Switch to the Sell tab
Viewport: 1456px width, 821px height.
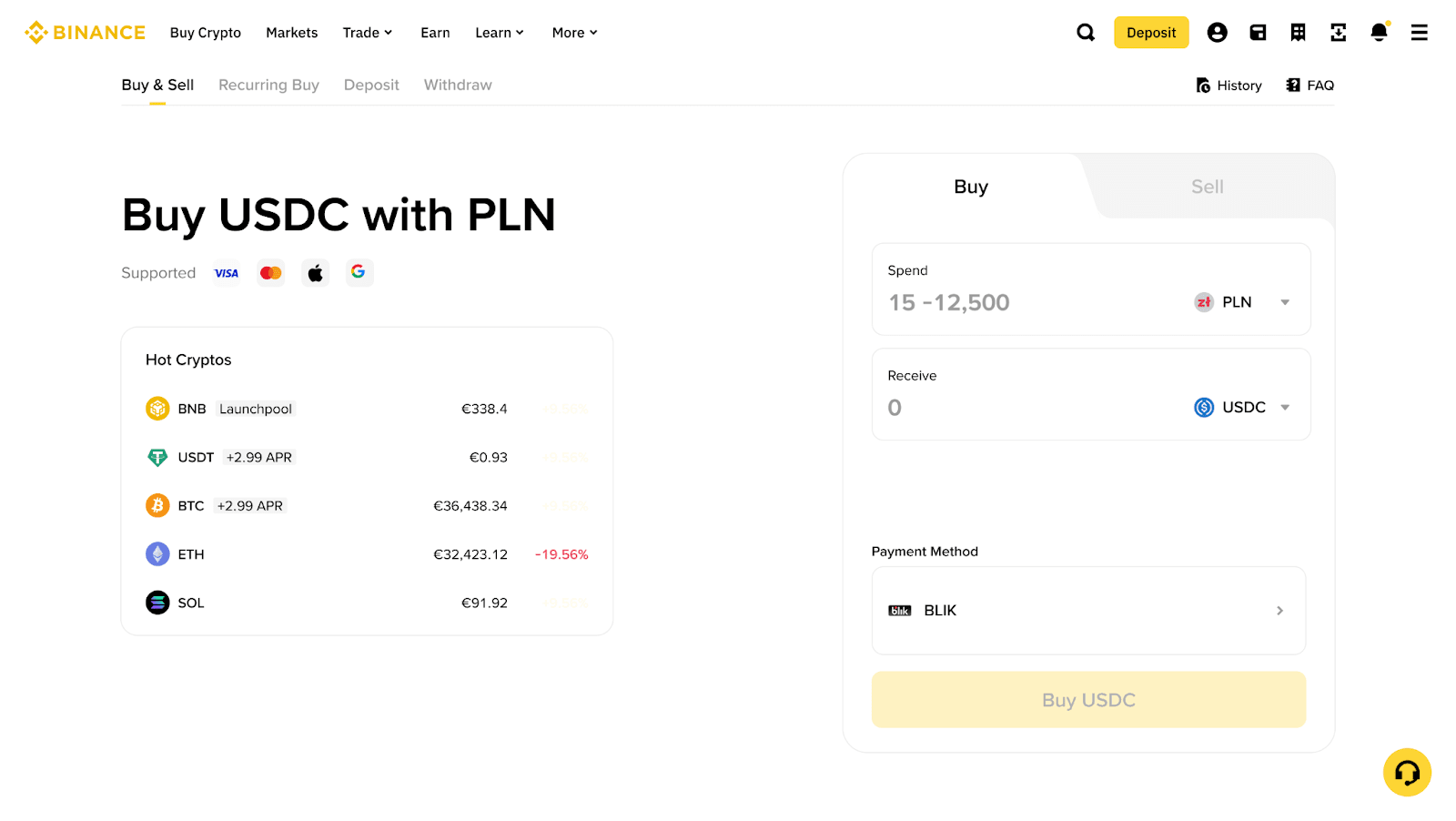coord(1207,187)
